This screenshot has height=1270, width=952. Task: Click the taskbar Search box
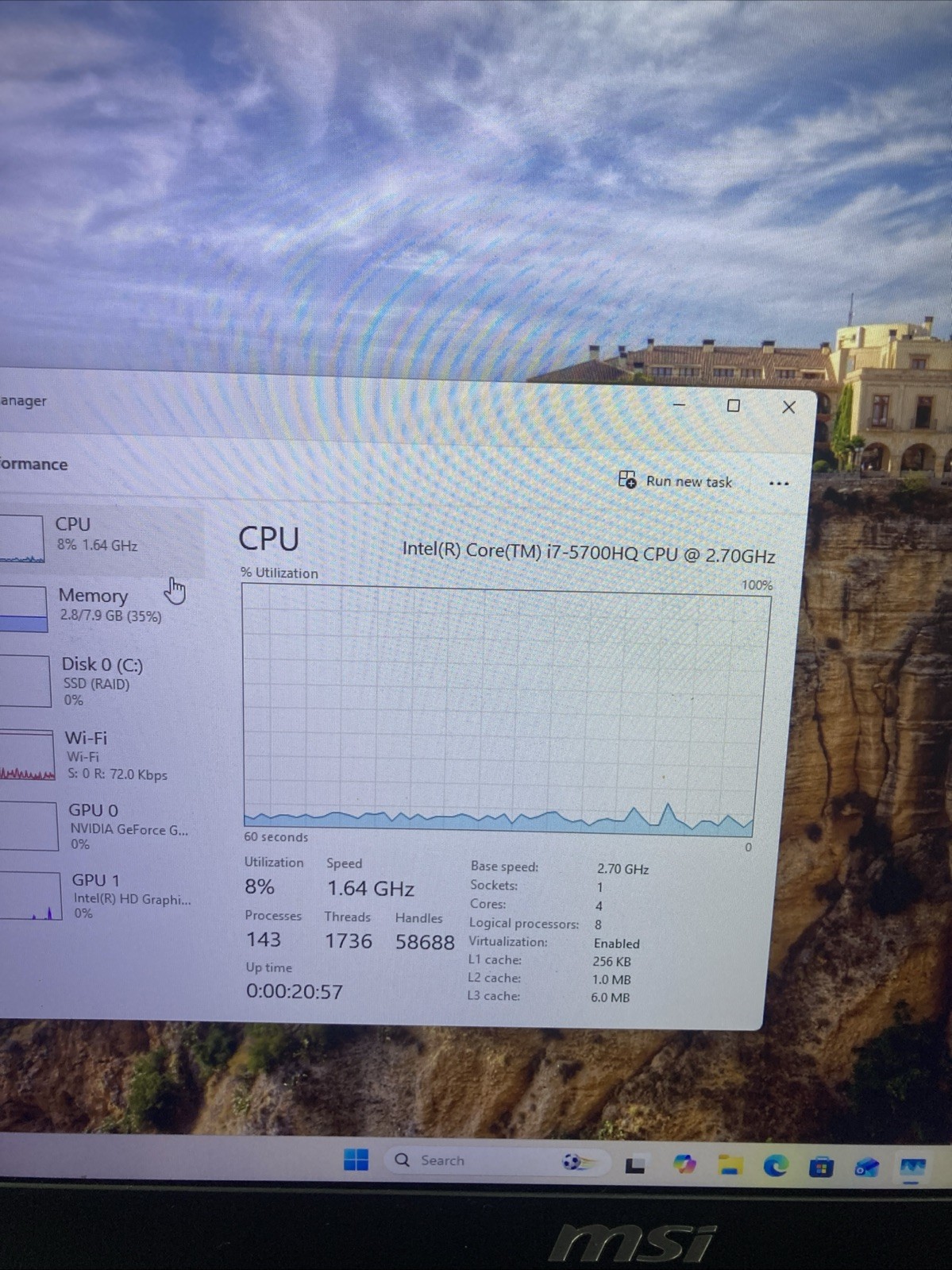(496, 1161)
